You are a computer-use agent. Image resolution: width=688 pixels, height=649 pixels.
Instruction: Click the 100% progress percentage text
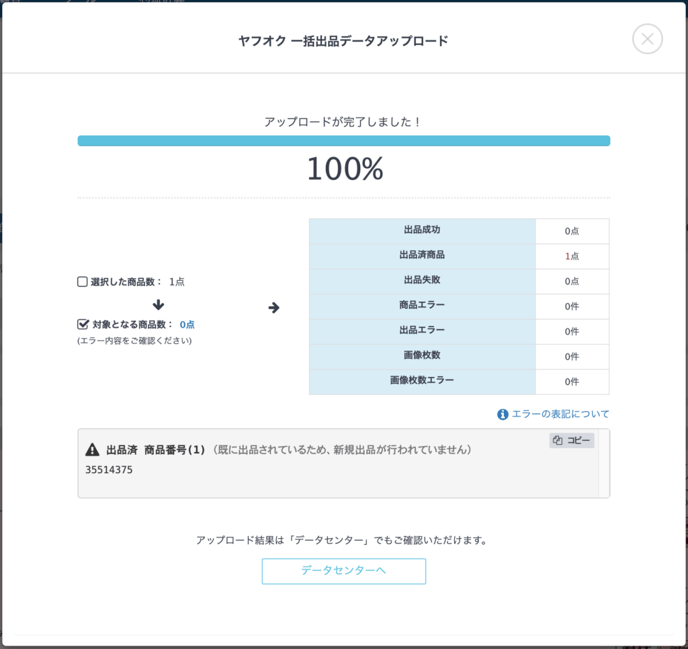pyautogui.click(x=345, y=169)
